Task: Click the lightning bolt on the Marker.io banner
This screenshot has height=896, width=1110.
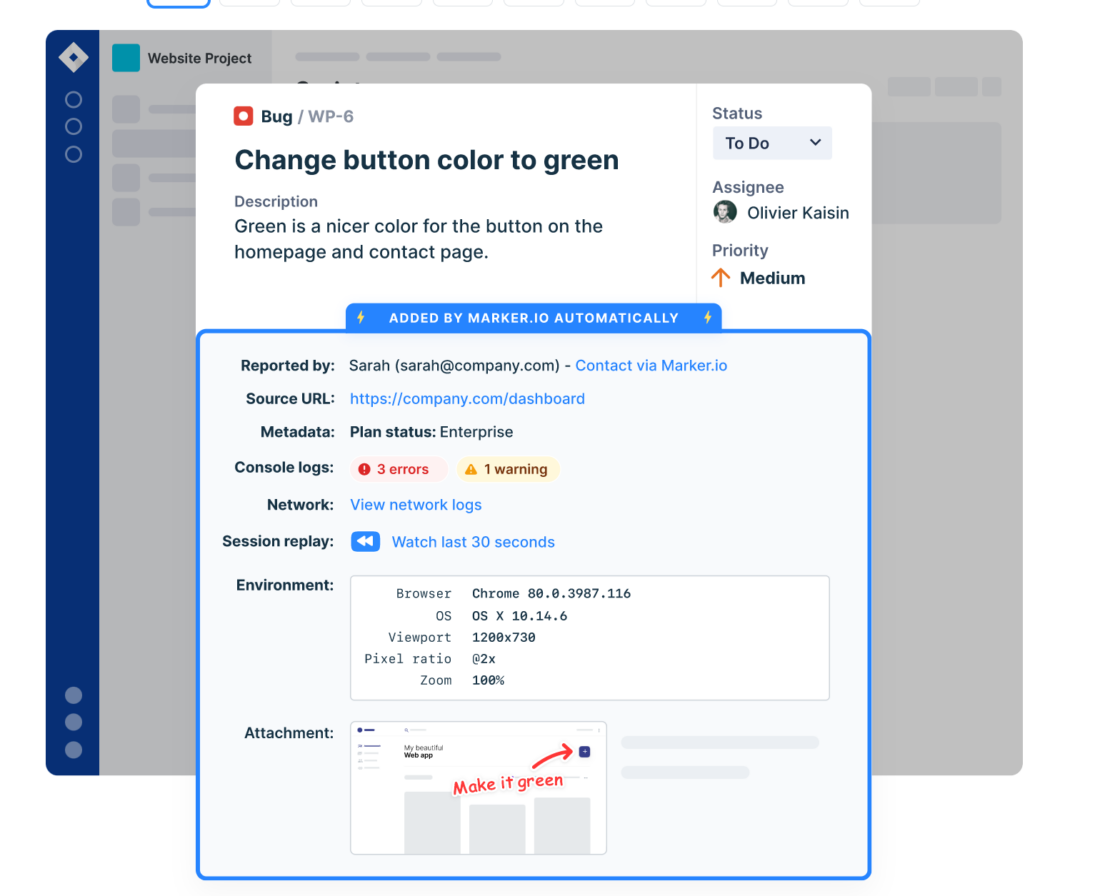Action: (x=360, y=318)
